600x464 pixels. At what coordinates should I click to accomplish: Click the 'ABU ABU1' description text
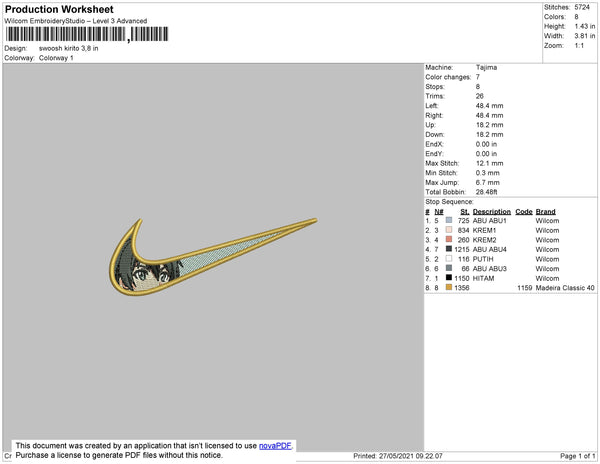click(x=489, y=221)
